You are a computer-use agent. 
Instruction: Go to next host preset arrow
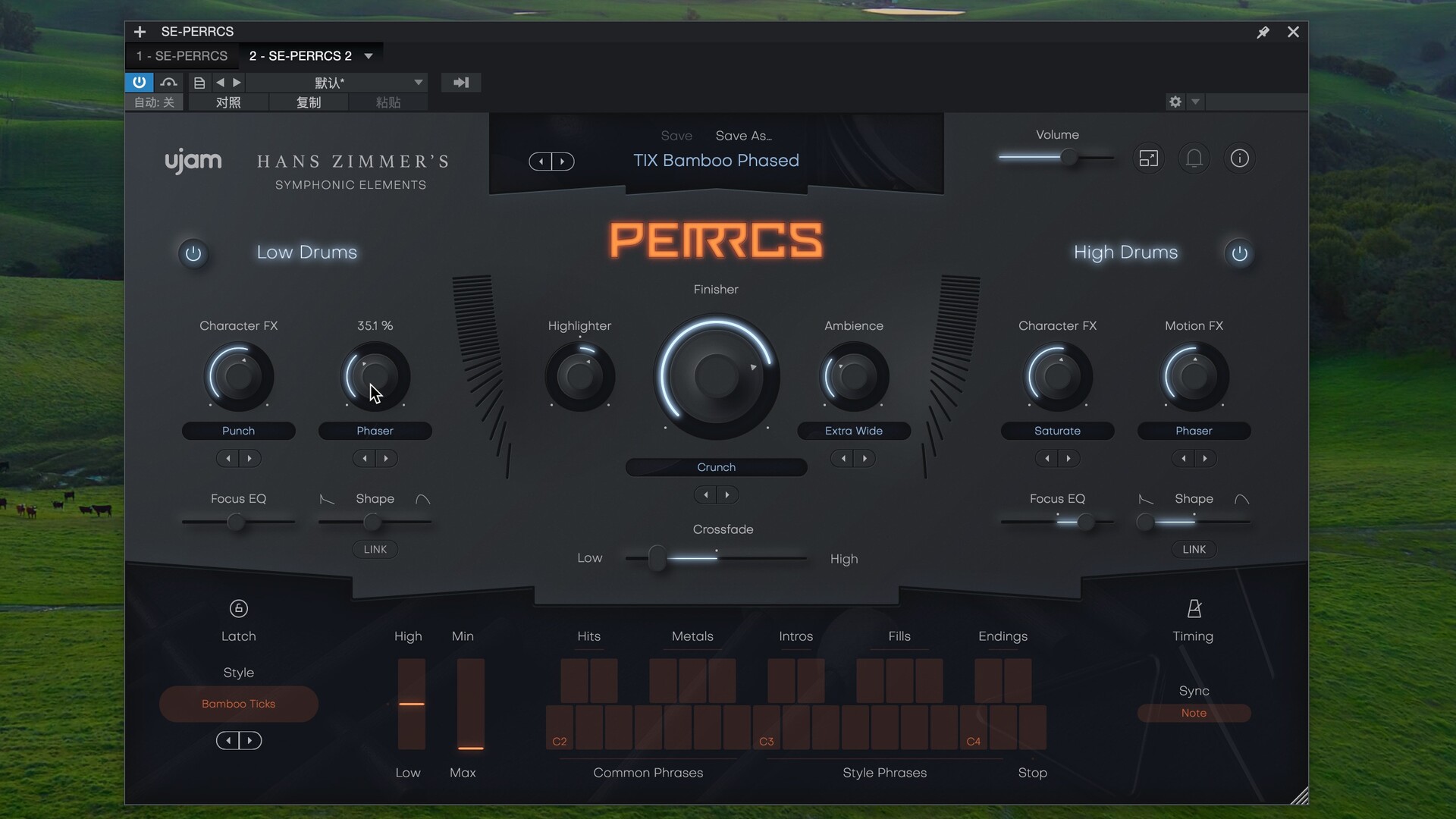point(237,82)
